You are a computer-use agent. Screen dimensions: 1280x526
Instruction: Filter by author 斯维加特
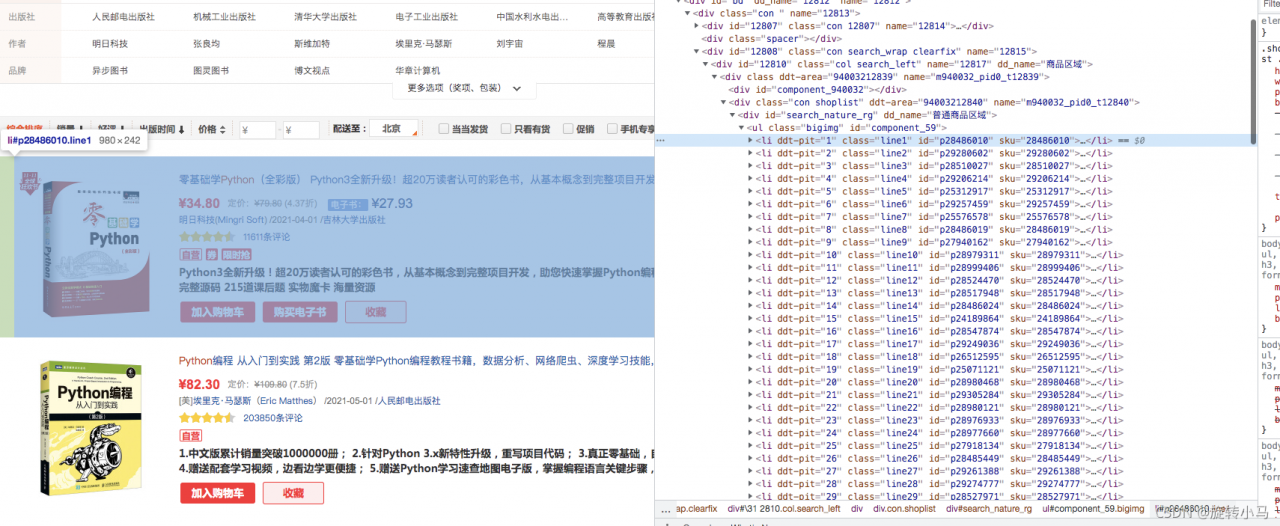point(314,44)
